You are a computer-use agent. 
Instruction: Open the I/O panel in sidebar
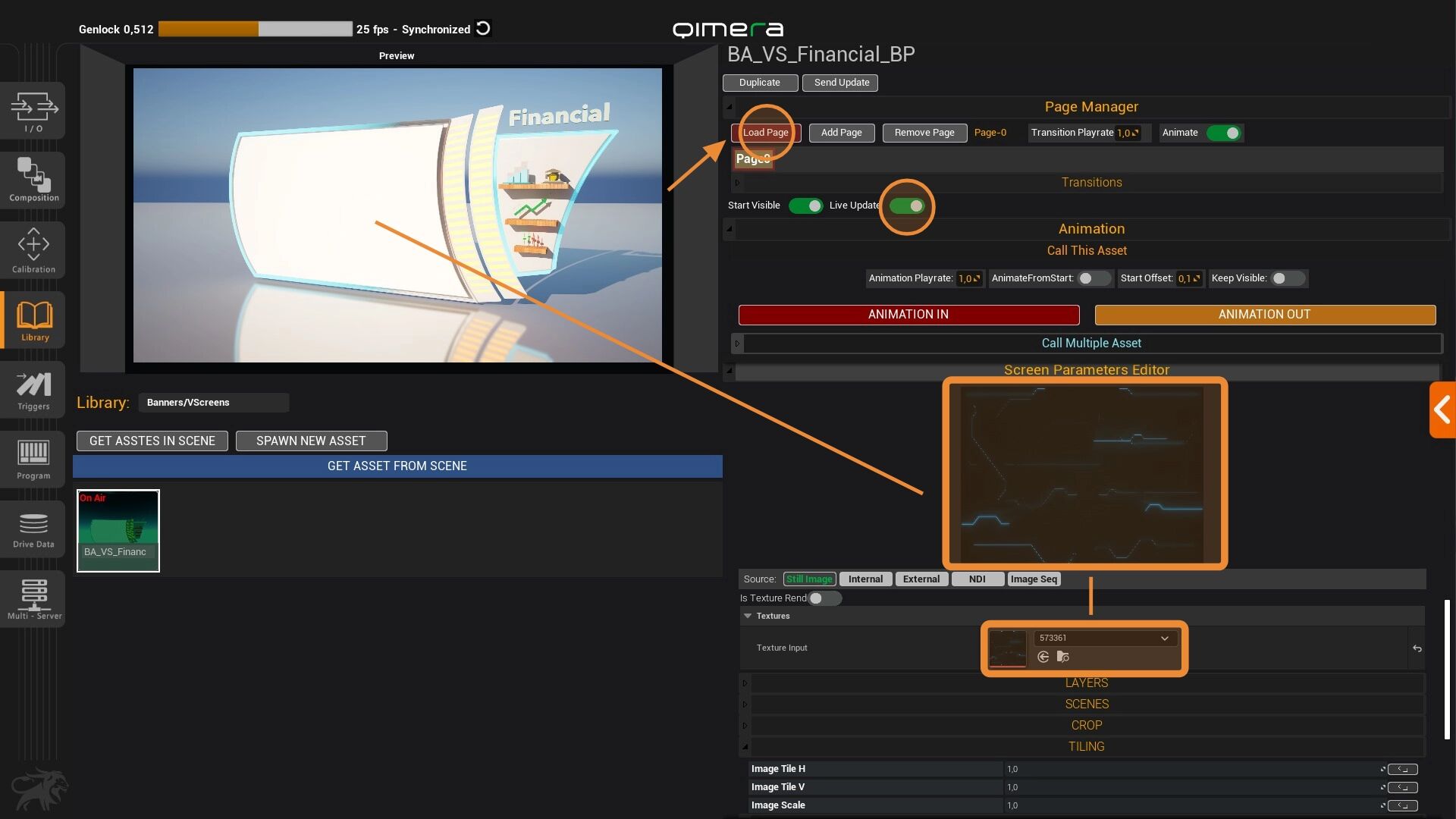33,111
